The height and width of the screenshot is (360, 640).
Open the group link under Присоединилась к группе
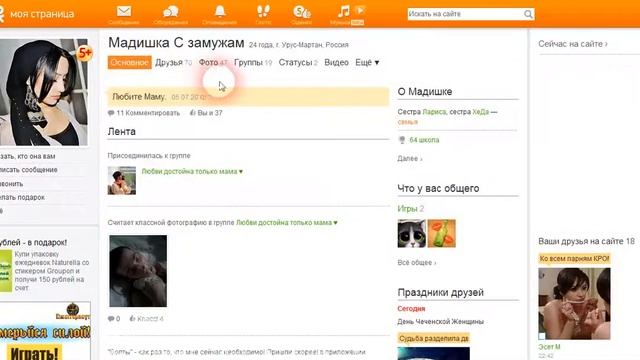pyautogui.click(x=192, y=171)
